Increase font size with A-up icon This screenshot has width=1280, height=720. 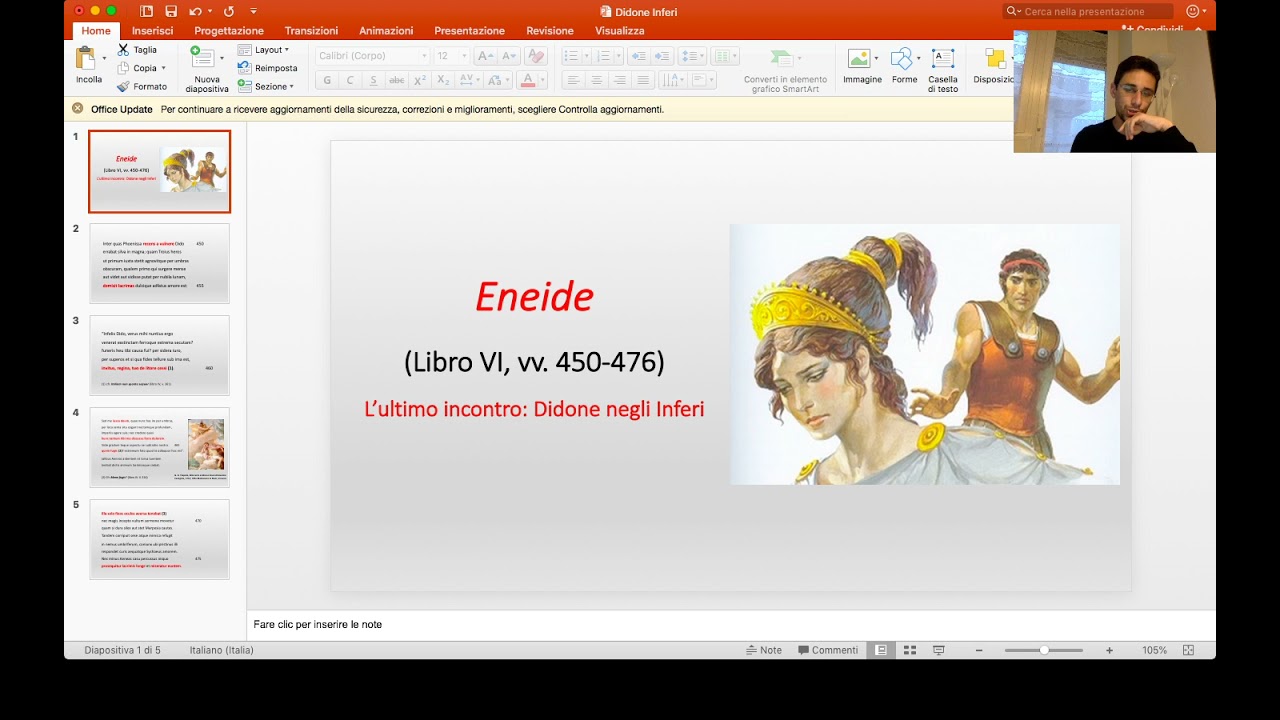[485, 56]
